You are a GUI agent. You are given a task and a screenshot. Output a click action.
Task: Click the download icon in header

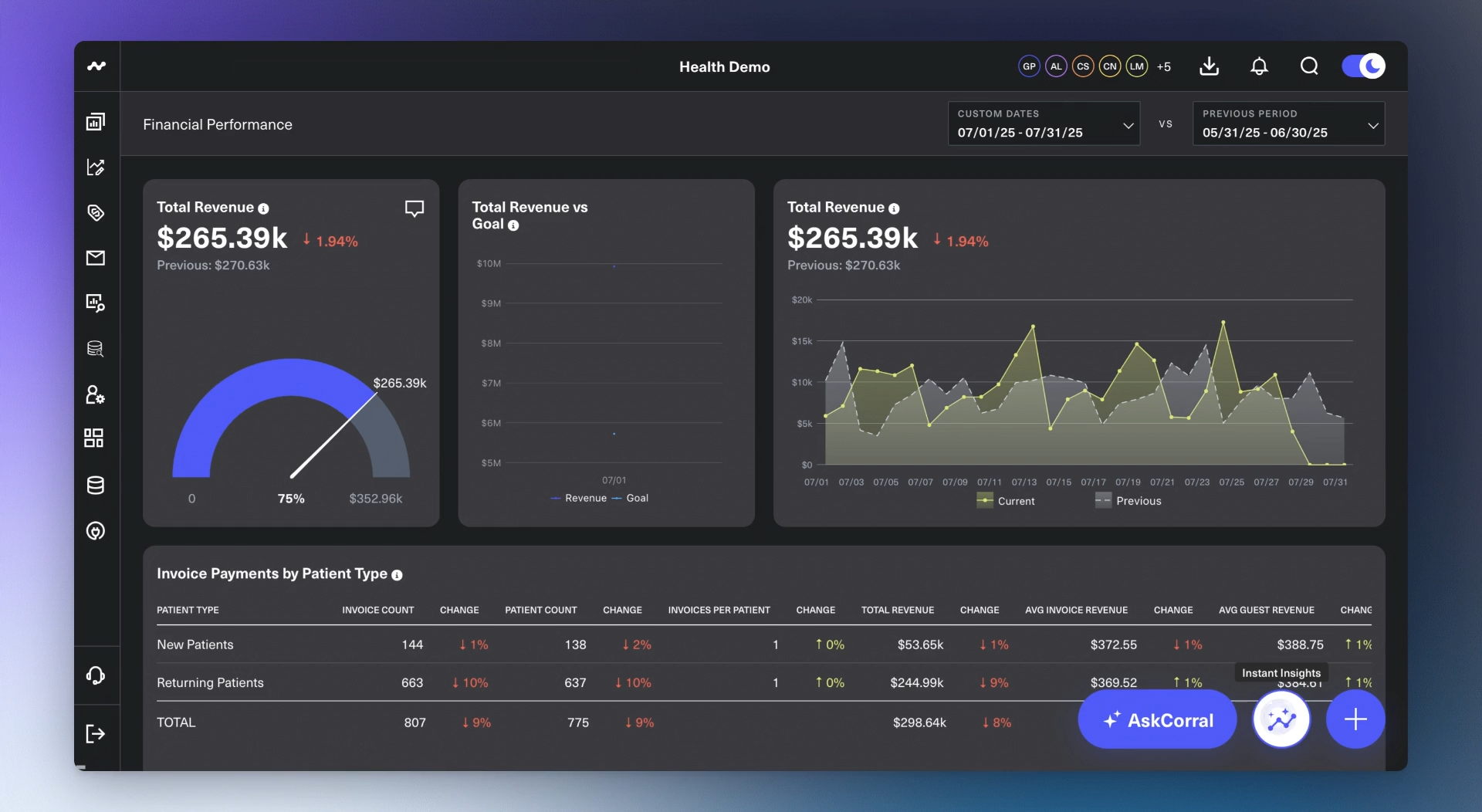click(x=1209, y=66)
